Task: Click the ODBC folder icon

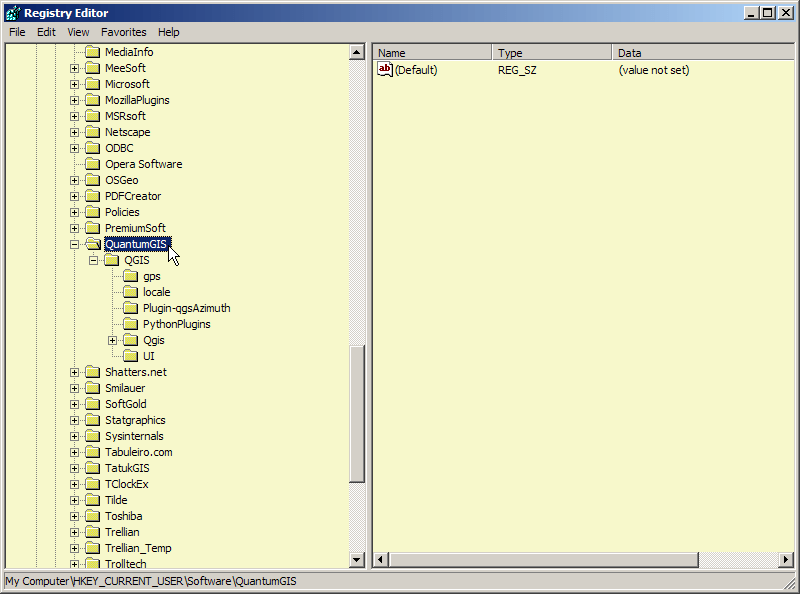Action: (92, 148)
